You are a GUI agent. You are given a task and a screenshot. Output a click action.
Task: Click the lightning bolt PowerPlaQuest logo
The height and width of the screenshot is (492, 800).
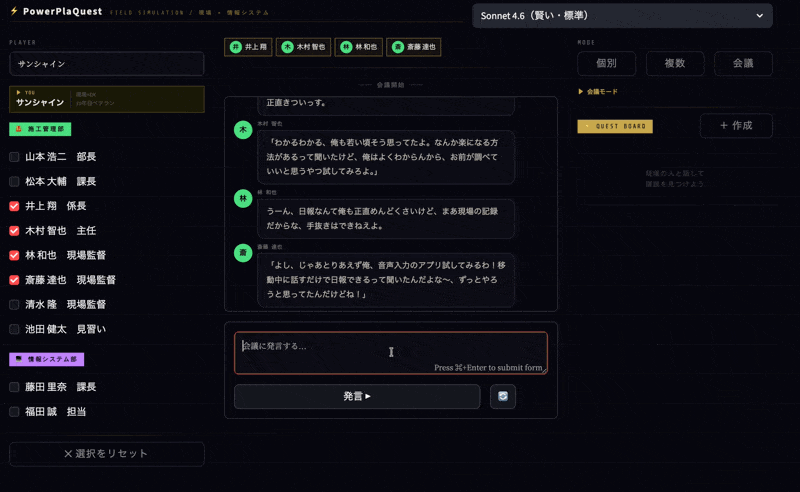(x=14, y=11)
